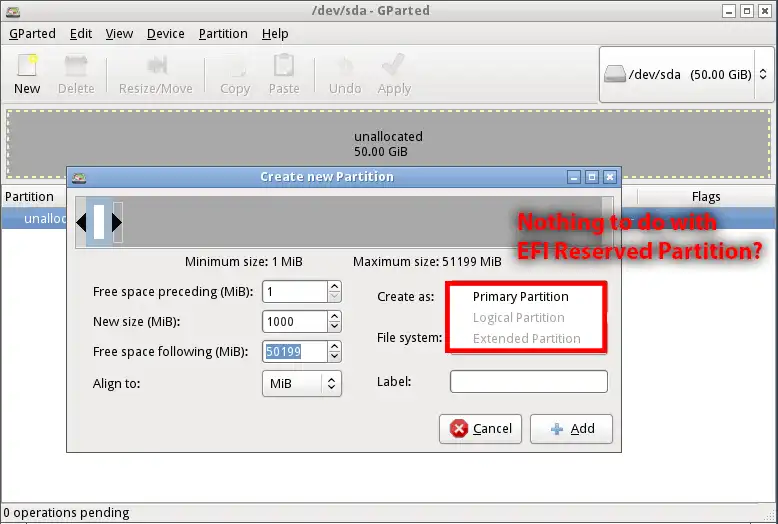Image resolution: width=778 pixels, height=524 pixels.
Task: Click the "0 operations pending" status text
Action: click(x=66, y=513)
